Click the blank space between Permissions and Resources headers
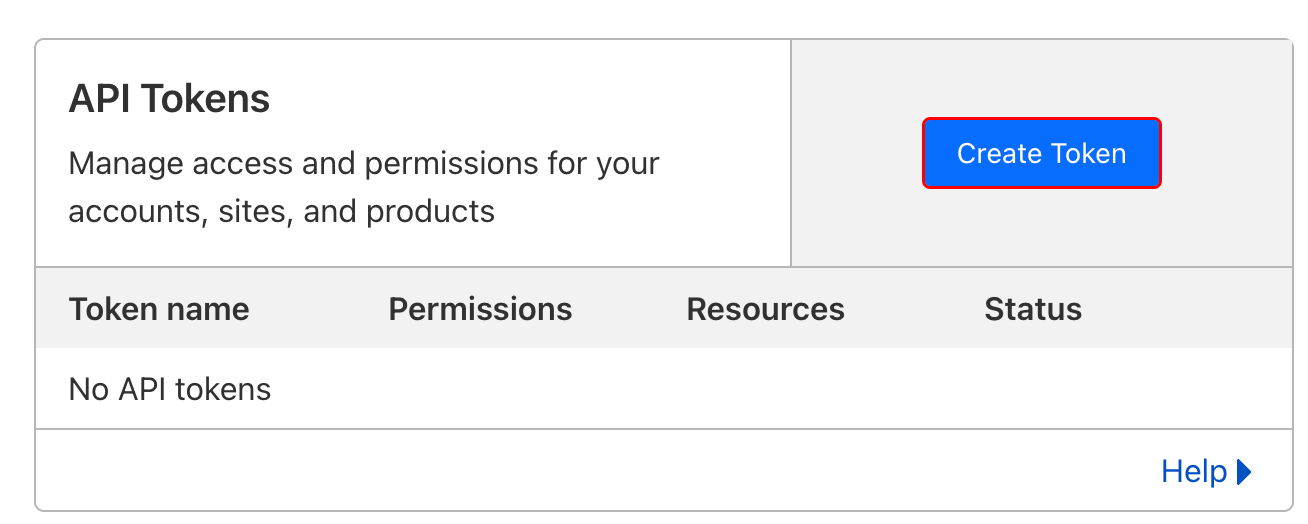The width and height of the screenshot is (1308, 524). [629, 309]
